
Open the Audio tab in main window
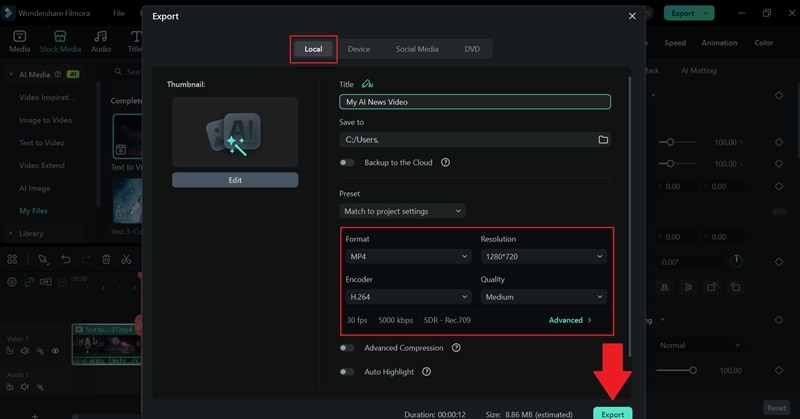[x=101, y=41]
